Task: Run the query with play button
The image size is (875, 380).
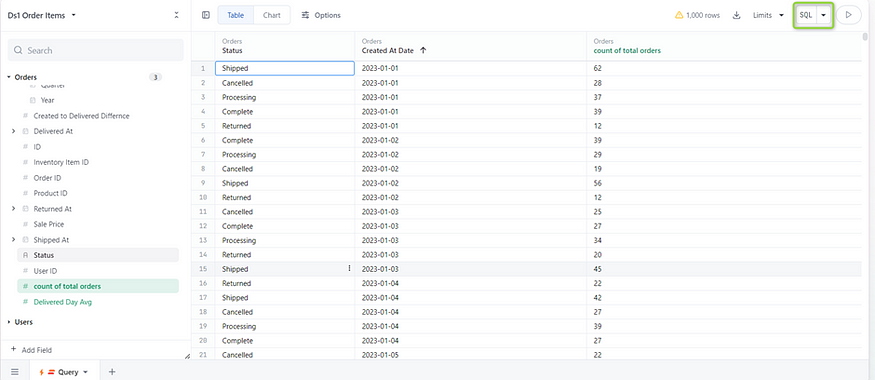Action: pos(849,15)
